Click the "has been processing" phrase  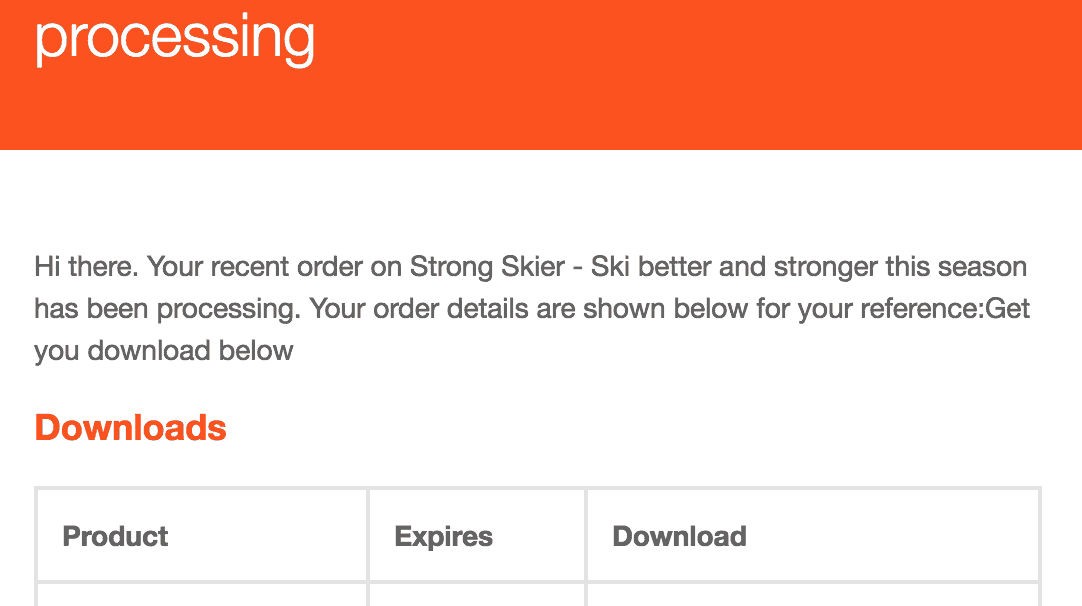pos(168,309)
